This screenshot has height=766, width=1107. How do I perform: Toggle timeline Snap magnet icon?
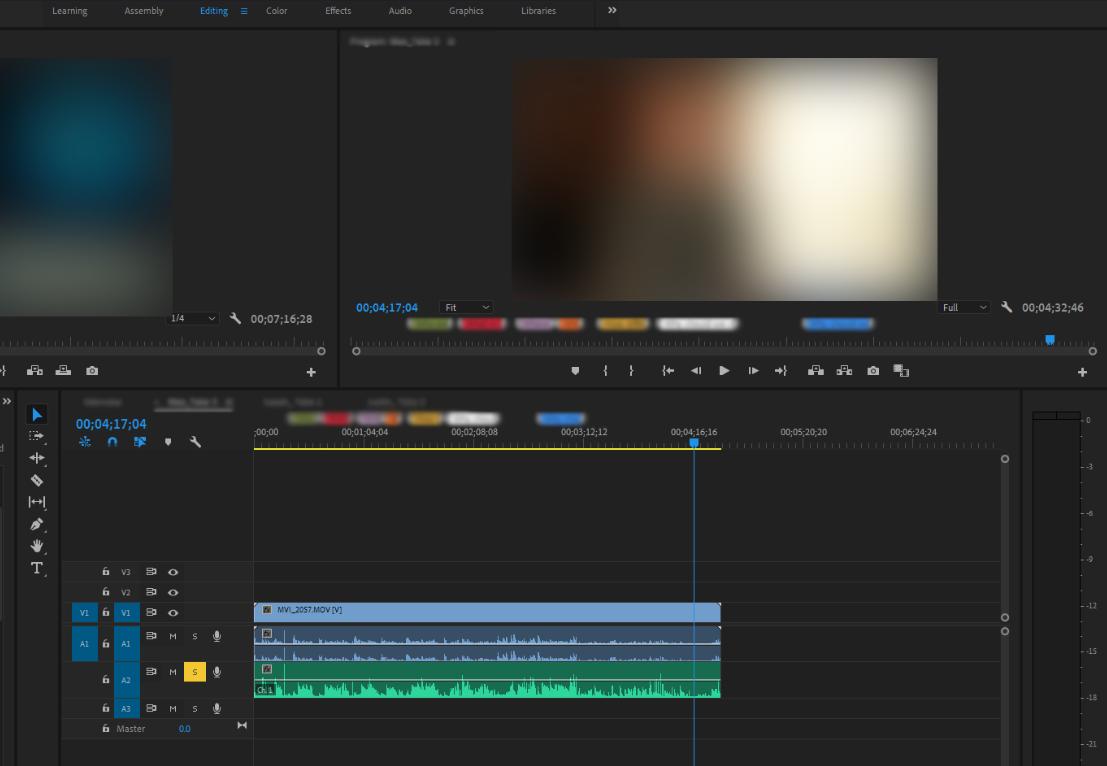112,442
